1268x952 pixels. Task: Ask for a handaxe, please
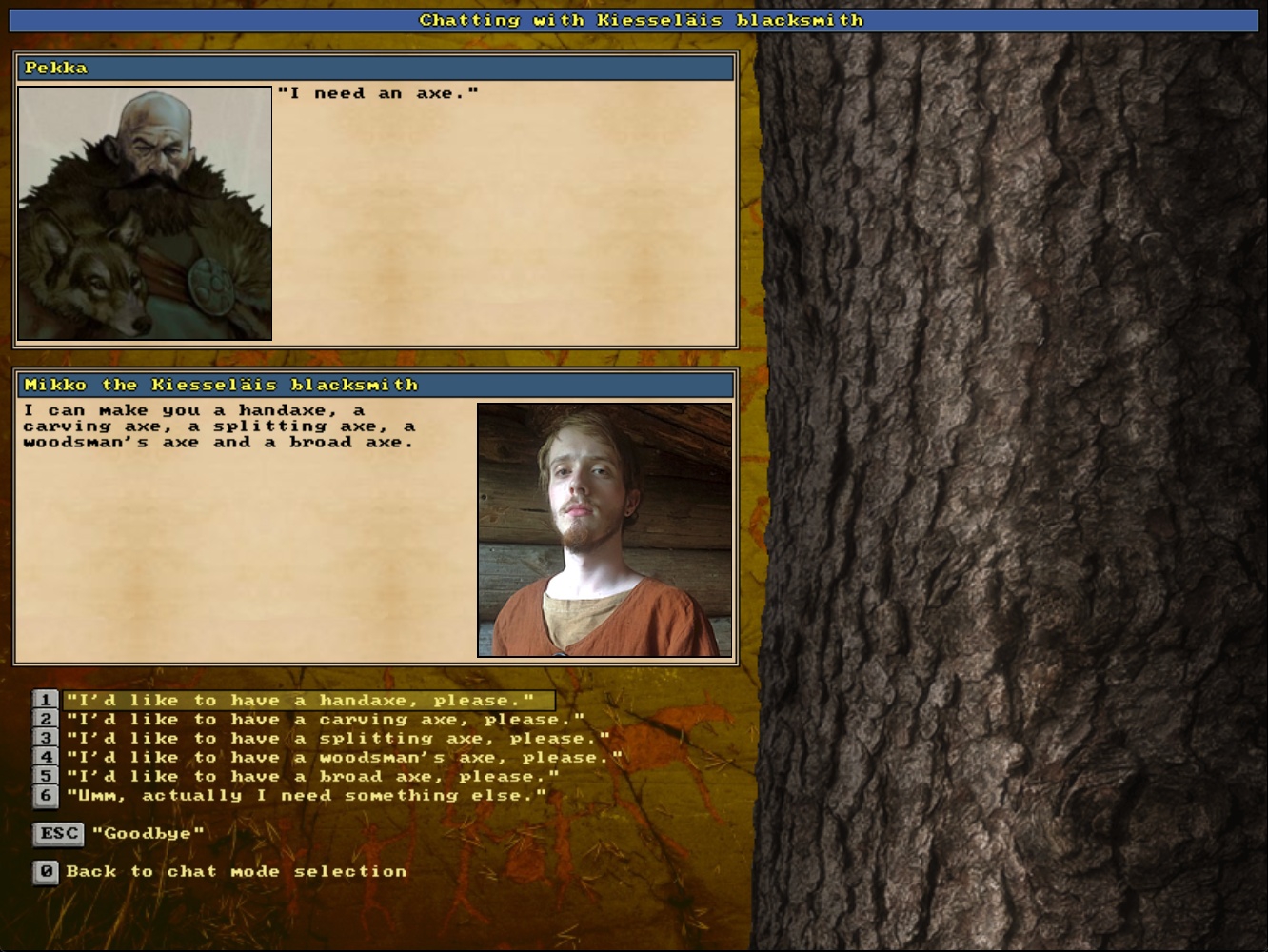308,701
